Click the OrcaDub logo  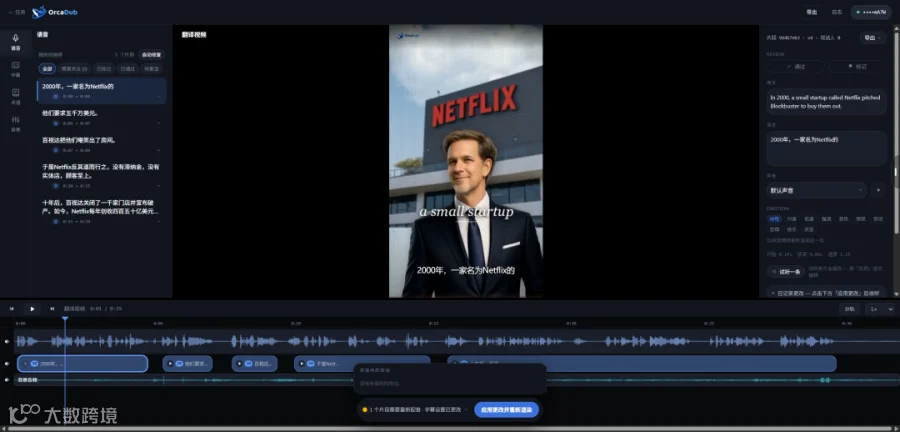[x=55, y=12]
